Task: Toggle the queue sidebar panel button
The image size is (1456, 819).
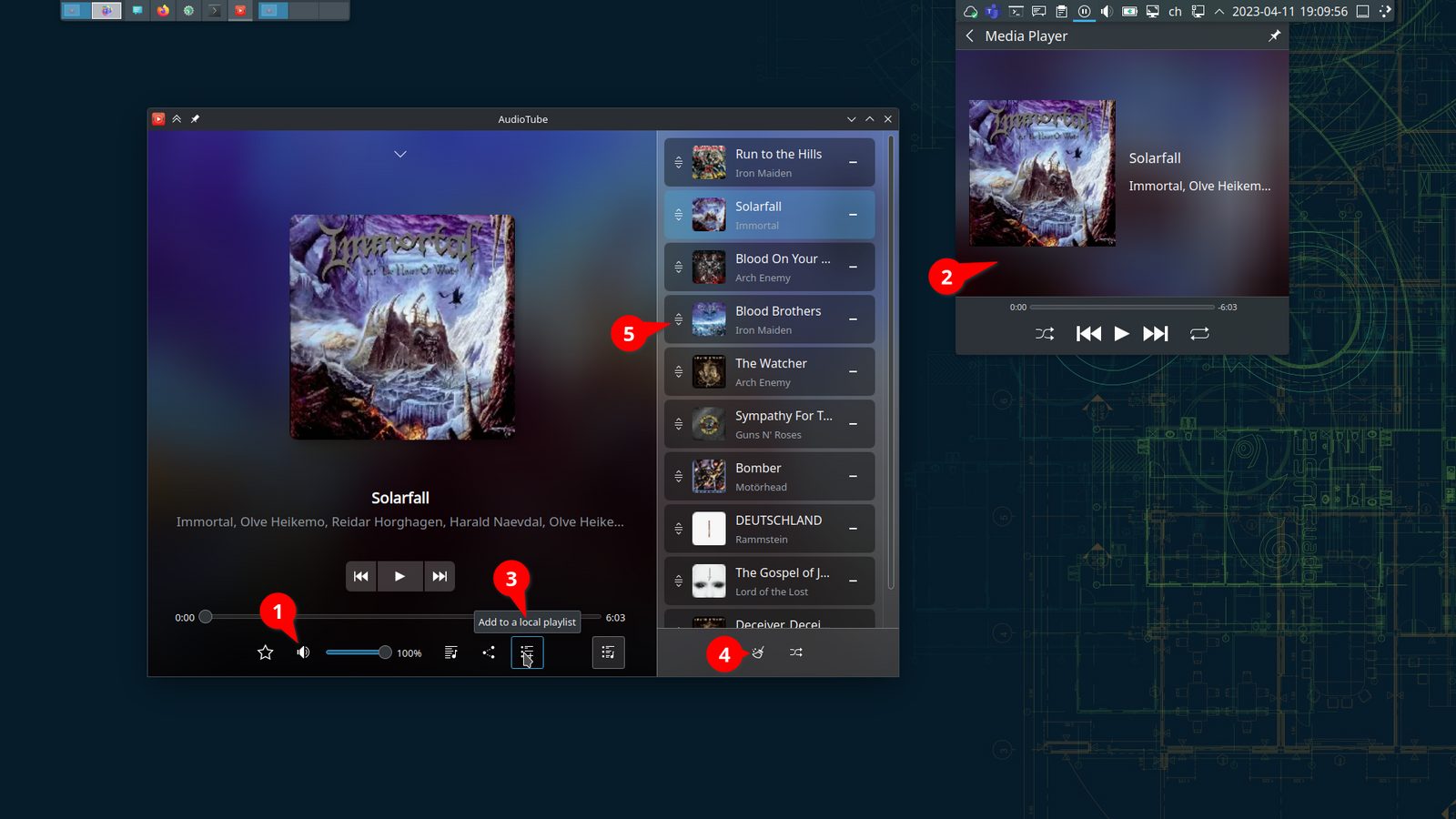Action: point(608,652)
